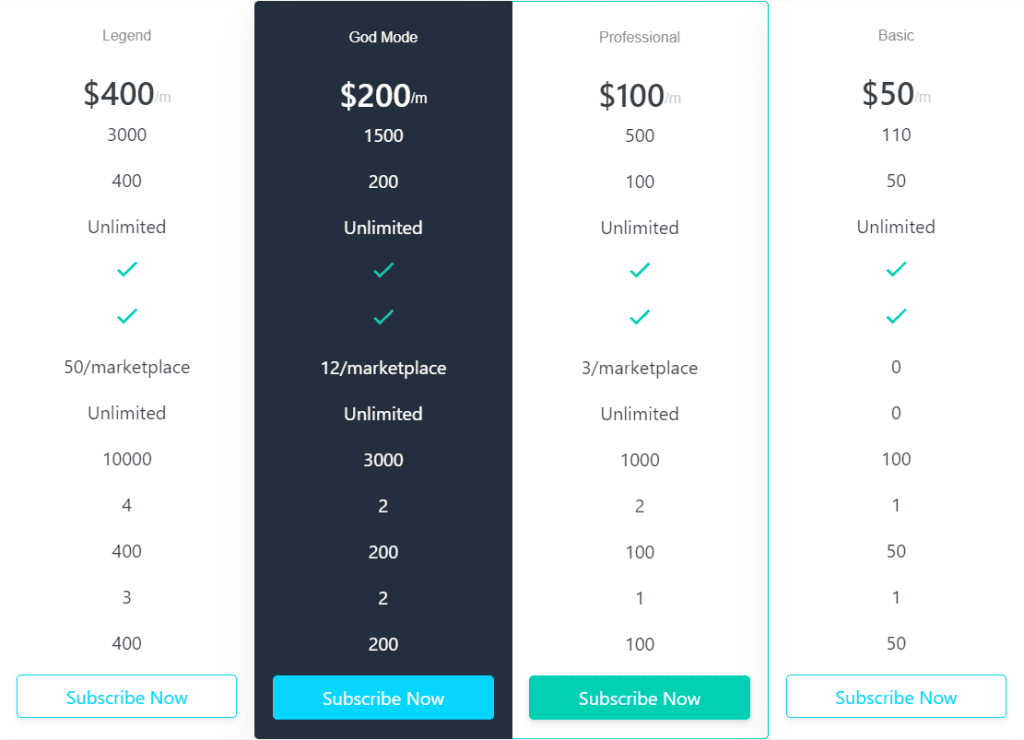Select the Professional plan heading

639,37
